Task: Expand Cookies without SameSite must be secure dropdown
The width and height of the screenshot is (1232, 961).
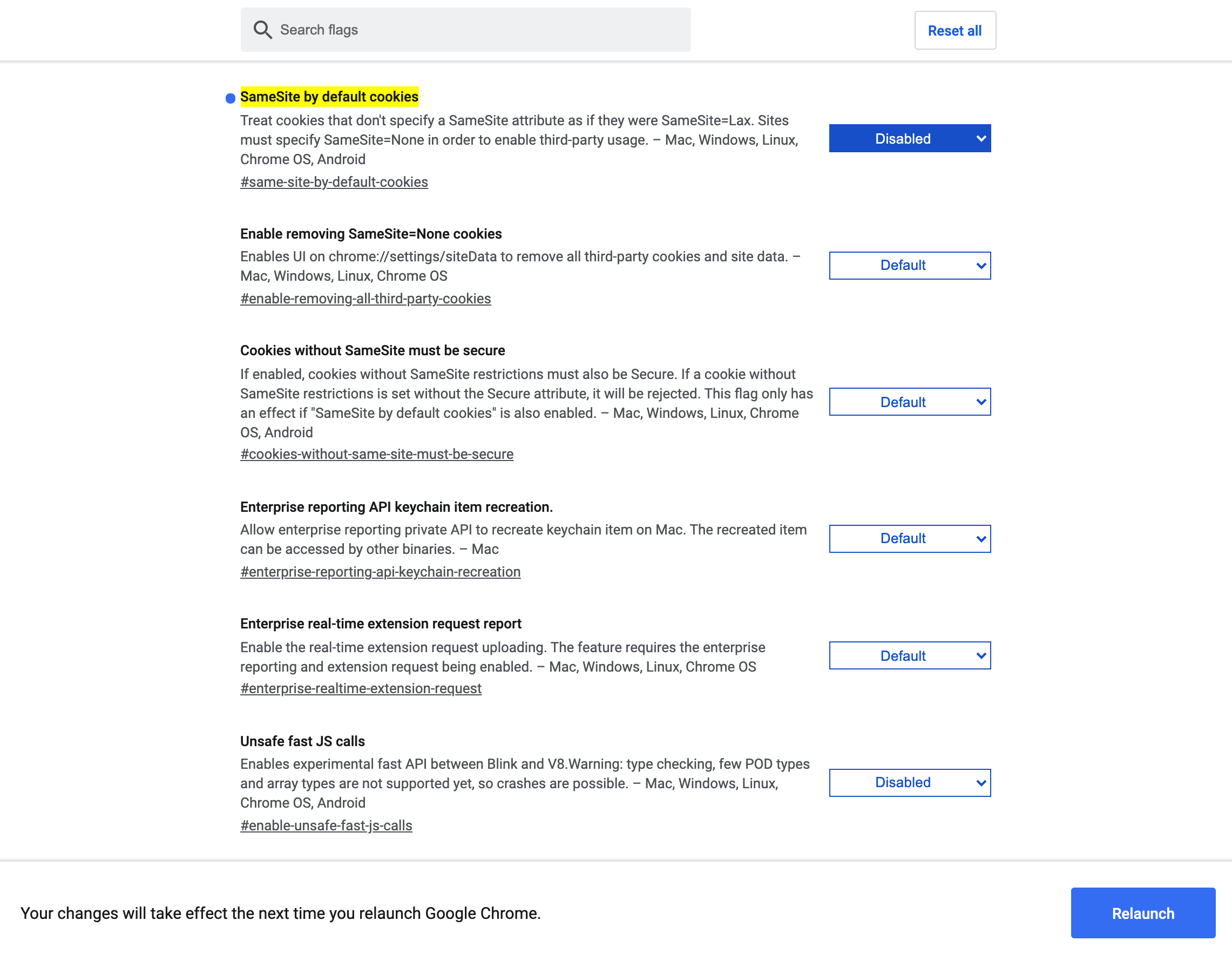Action: coord(909,402)
